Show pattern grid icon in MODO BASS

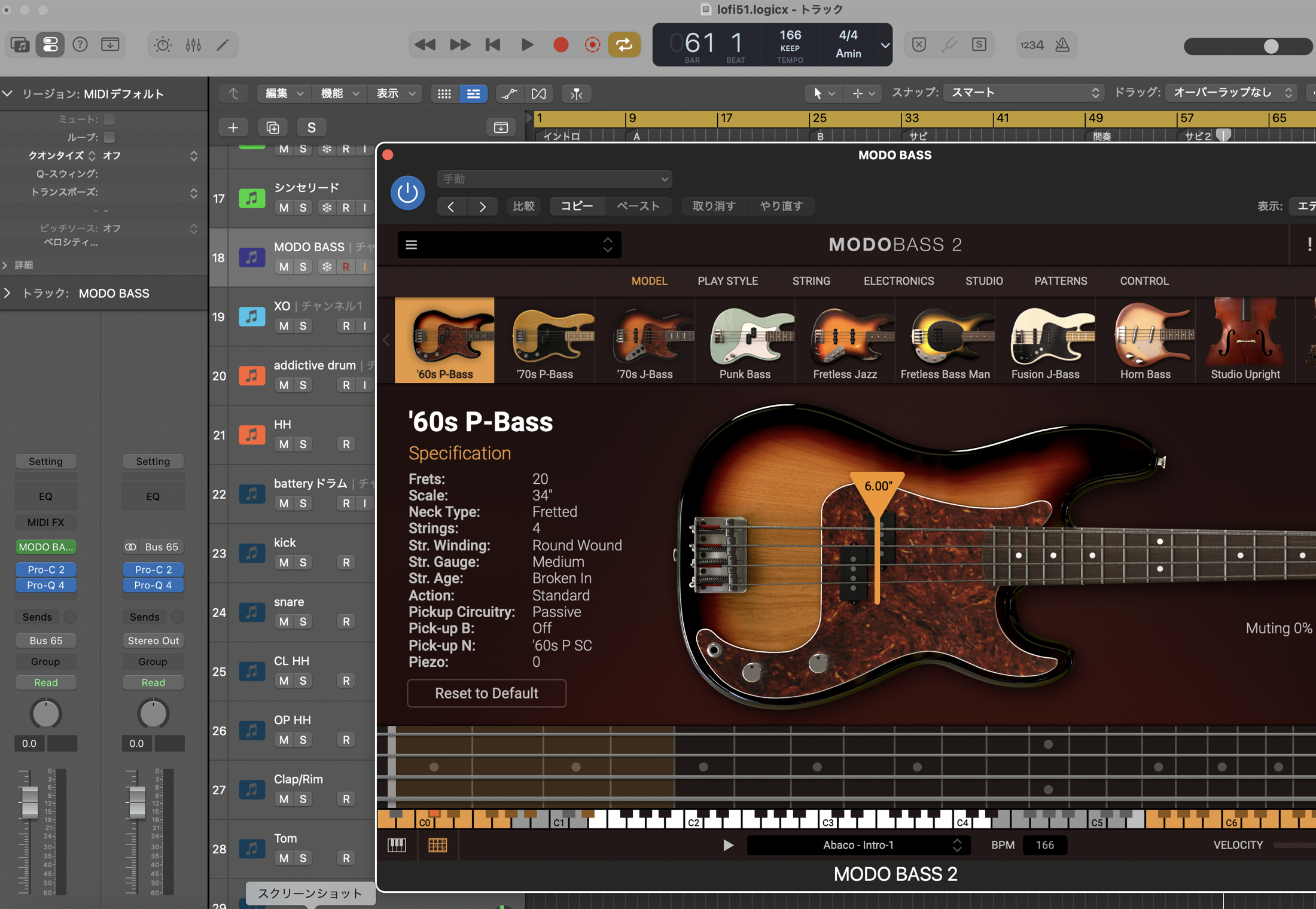pos(438,844)
